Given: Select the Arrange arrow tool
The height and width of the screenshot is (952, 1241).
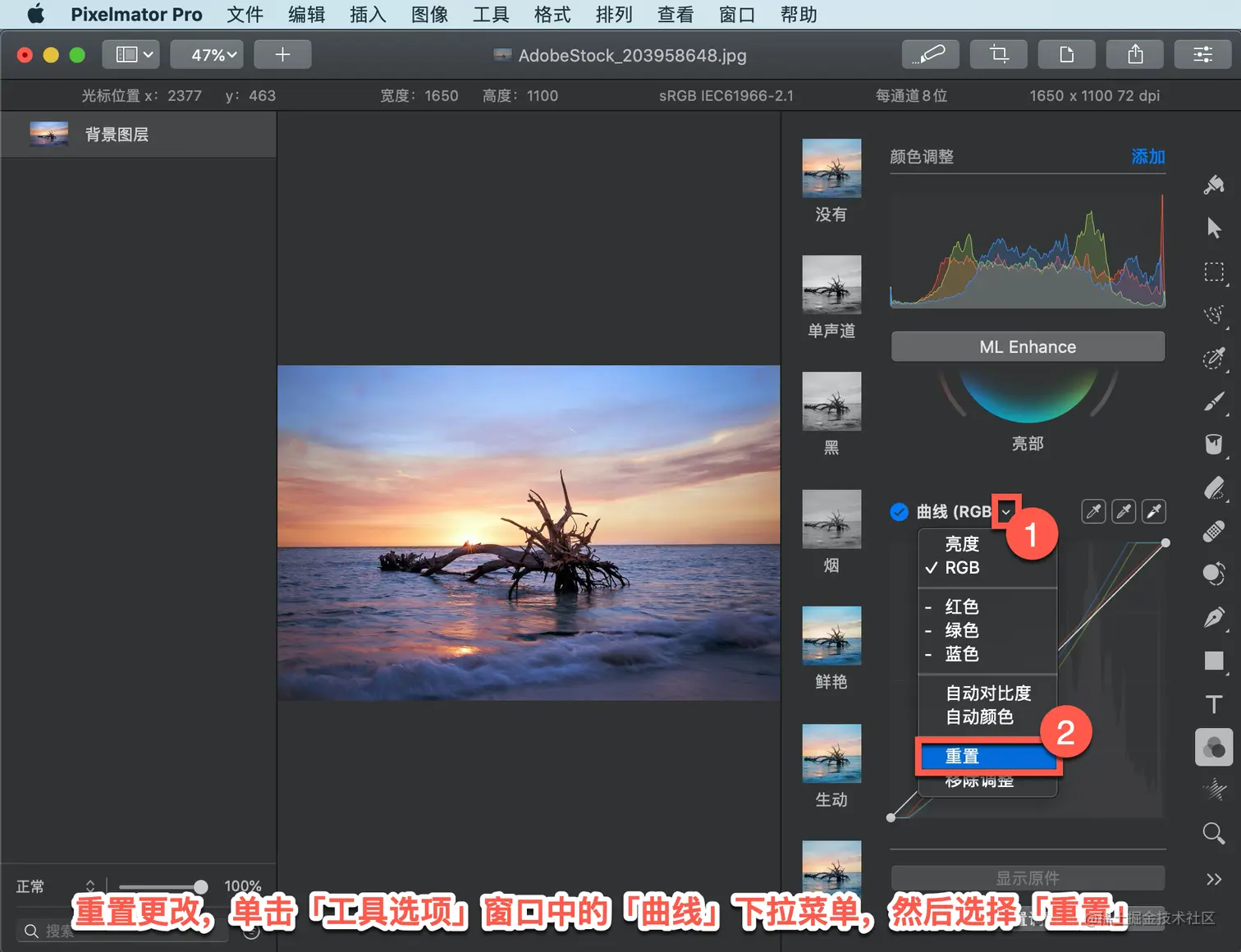Looking at the screenshot, I should pos(1214,227).
